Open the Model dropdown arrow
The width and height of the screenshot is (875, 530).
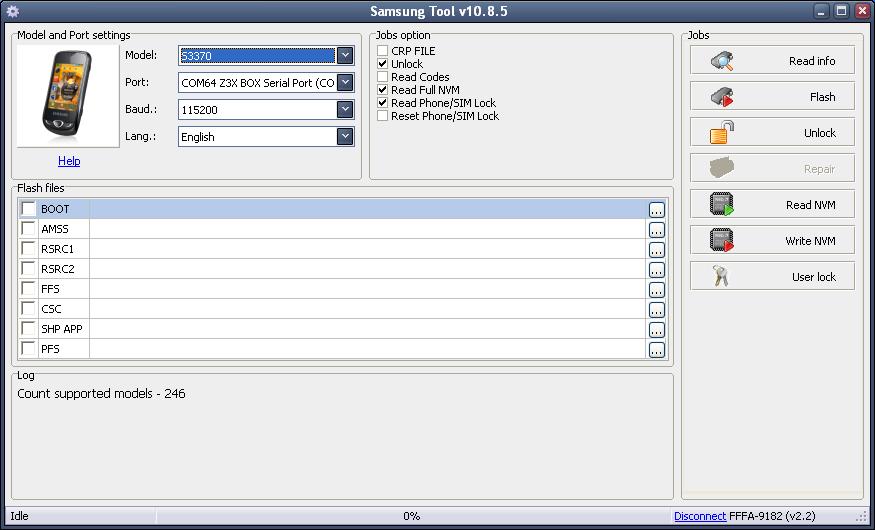pos(345,55)
